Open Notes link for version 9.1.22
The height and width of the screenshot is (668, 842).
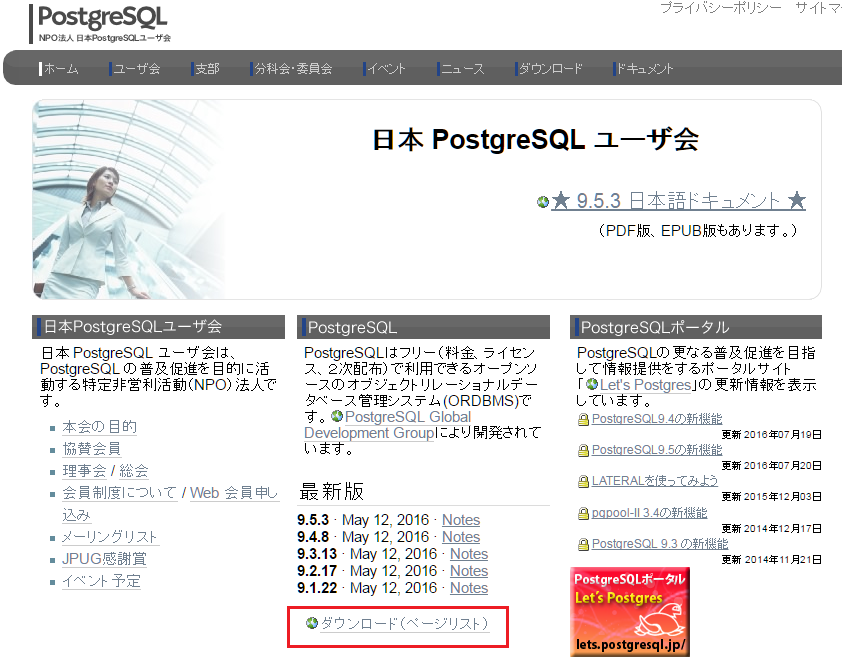[469, 588]
